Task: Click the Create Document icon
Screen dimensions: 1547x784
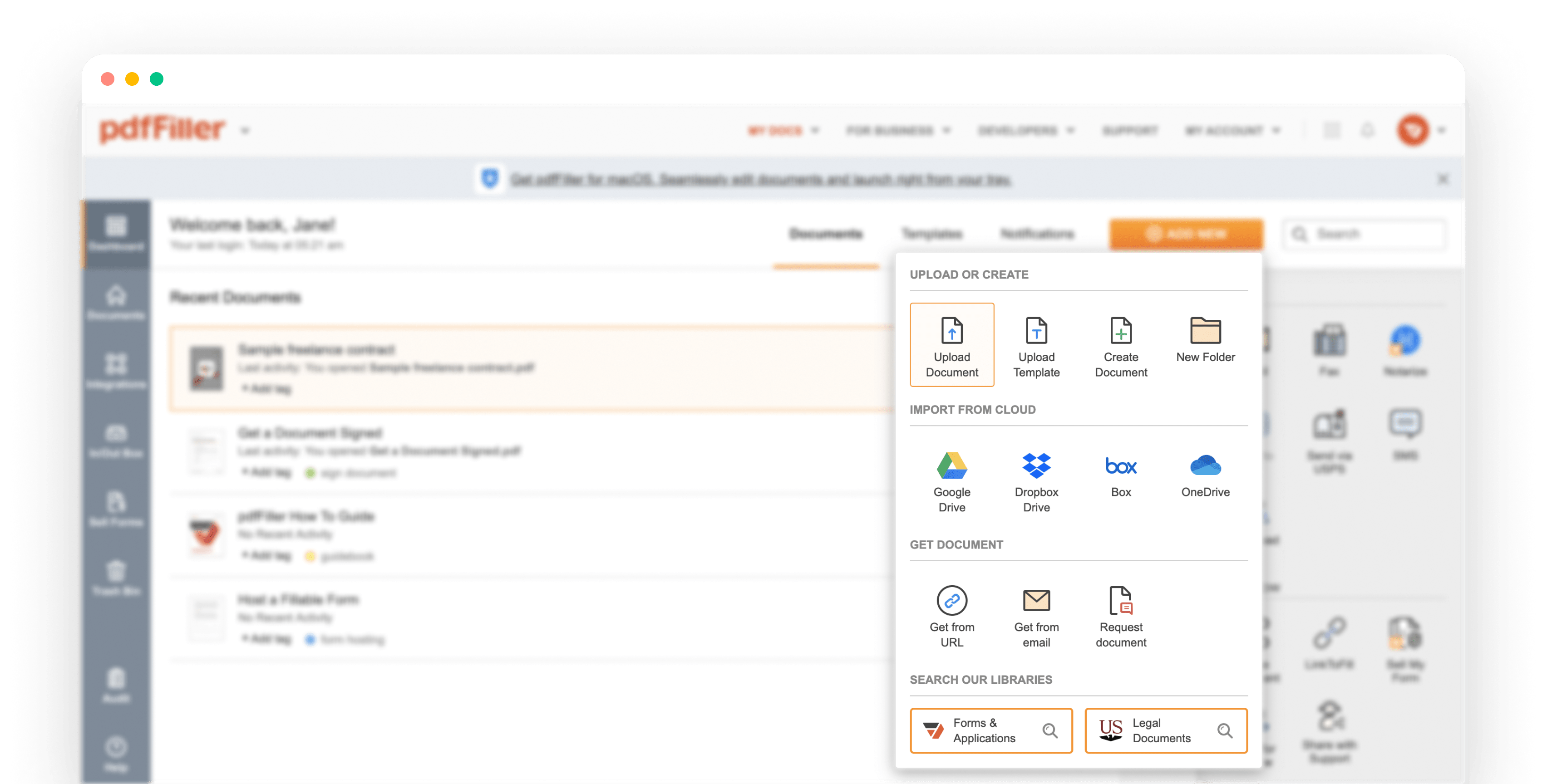Action: click(x=1120, y=342)
